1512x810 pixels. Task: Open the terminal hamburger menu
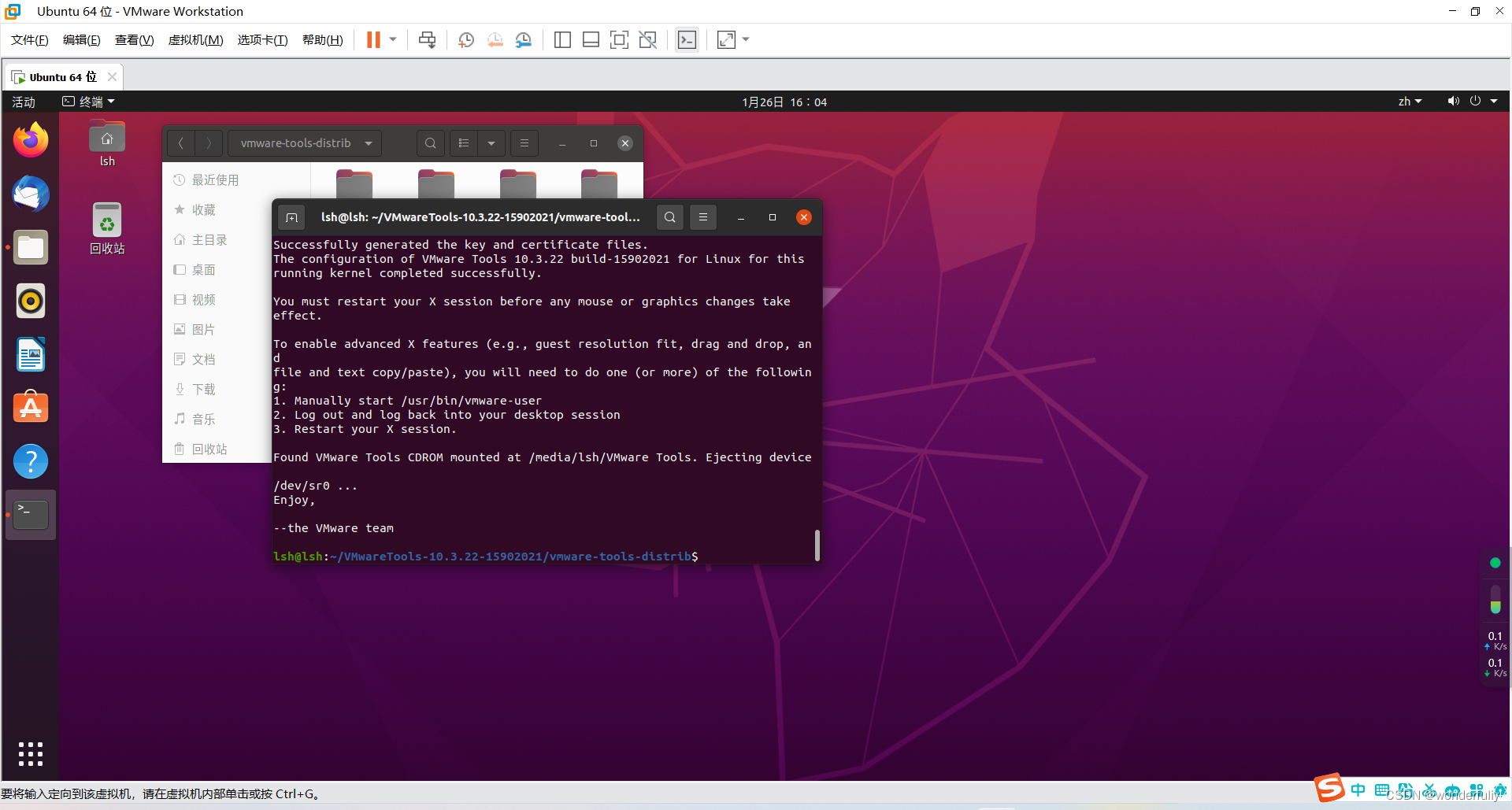(703, 217)
